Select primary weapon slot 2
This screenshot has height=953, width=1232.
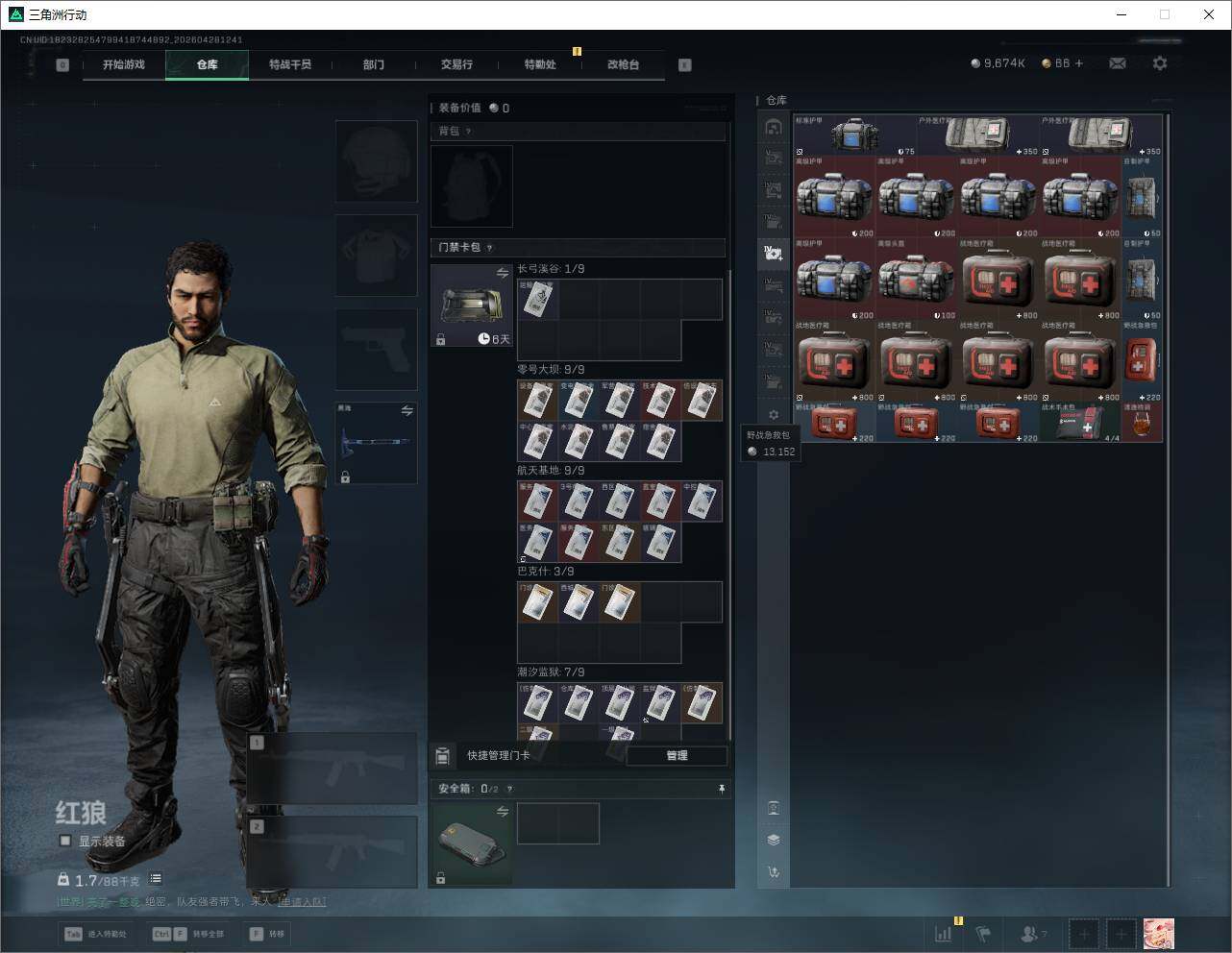[x=333, y=852]
